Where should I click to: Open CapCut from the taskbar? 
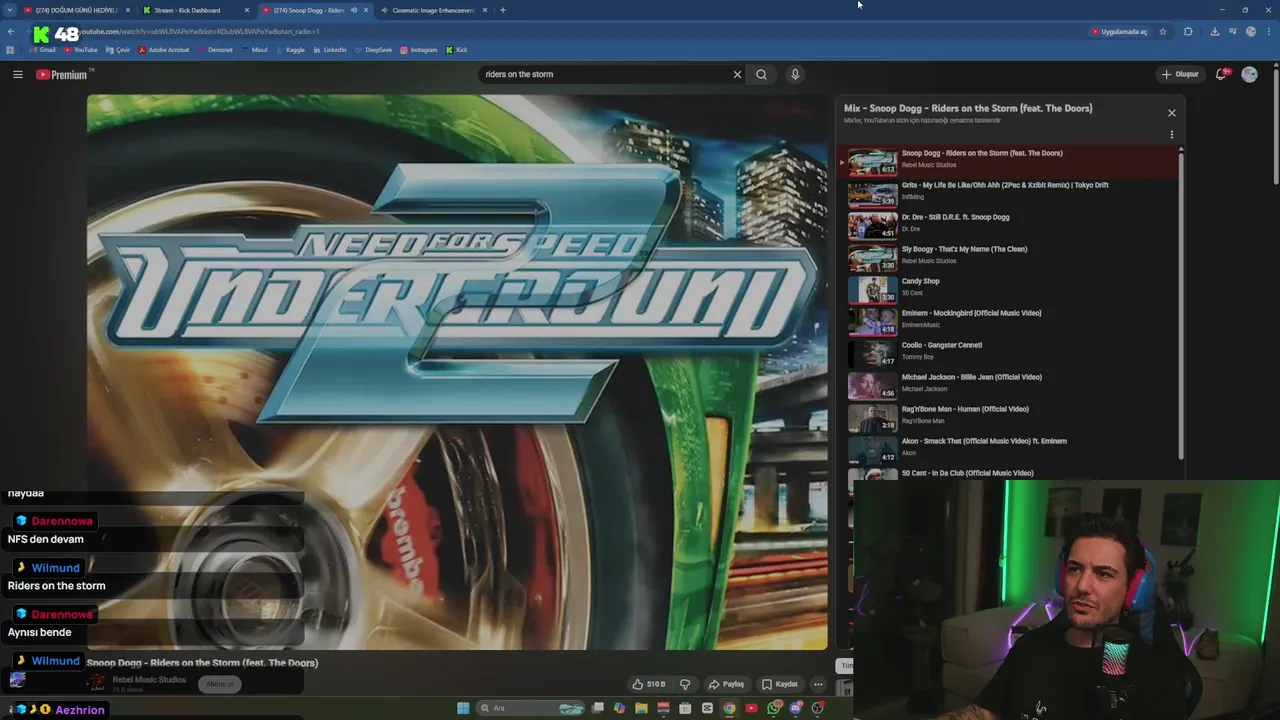707,708
